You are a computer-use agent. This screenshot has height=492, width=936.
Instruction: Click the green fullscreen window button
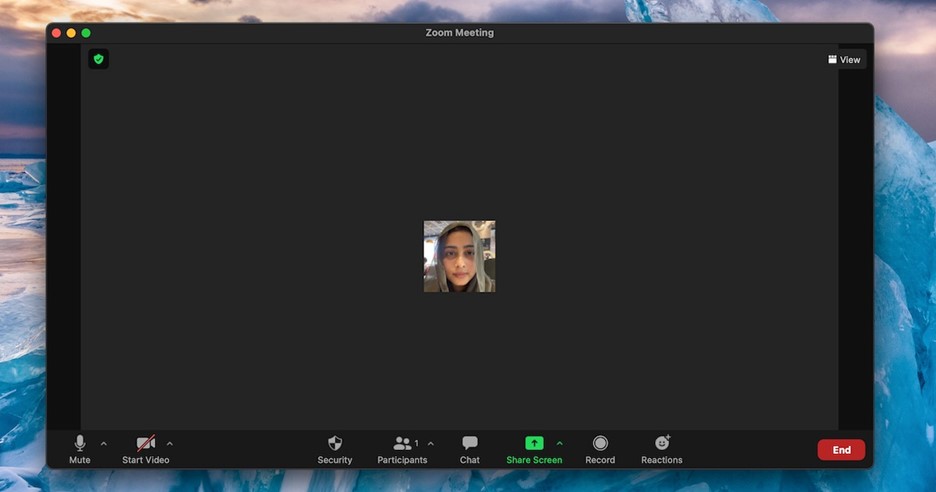point(86,33)
